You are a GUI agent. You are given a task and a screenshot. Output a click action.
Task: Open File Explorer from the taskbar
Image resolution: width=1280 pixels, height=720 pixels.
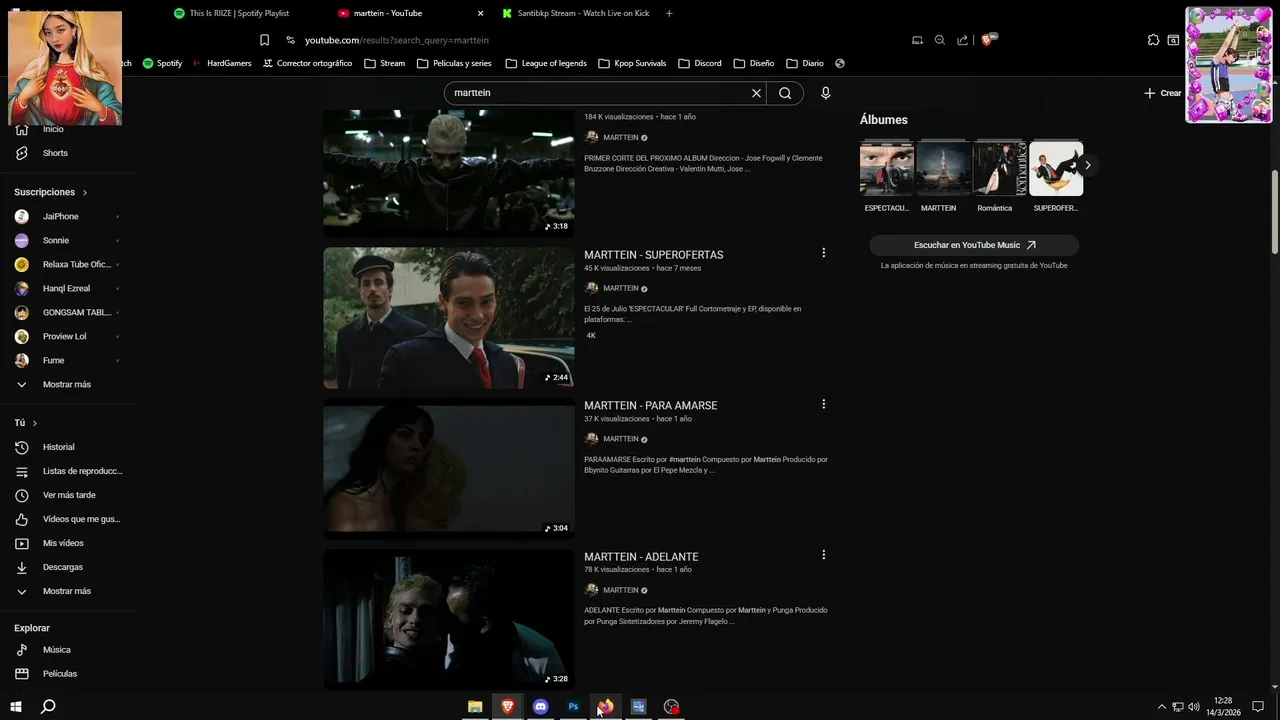point(475,707)
